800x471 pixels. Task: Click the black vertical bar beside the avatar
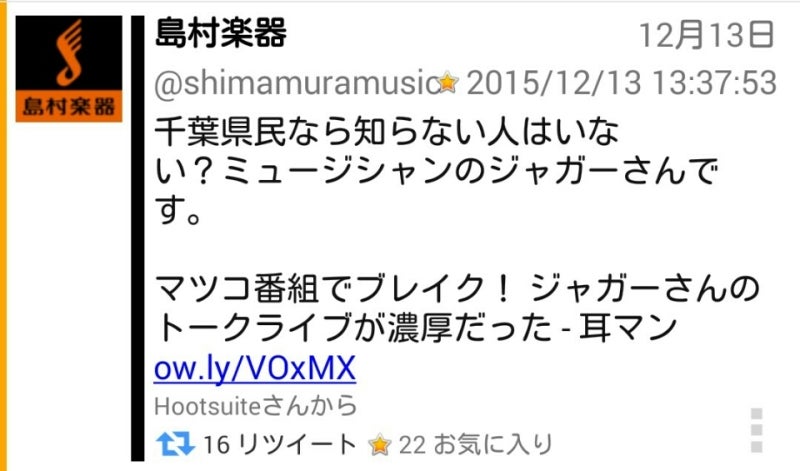(x=137, y=238)
